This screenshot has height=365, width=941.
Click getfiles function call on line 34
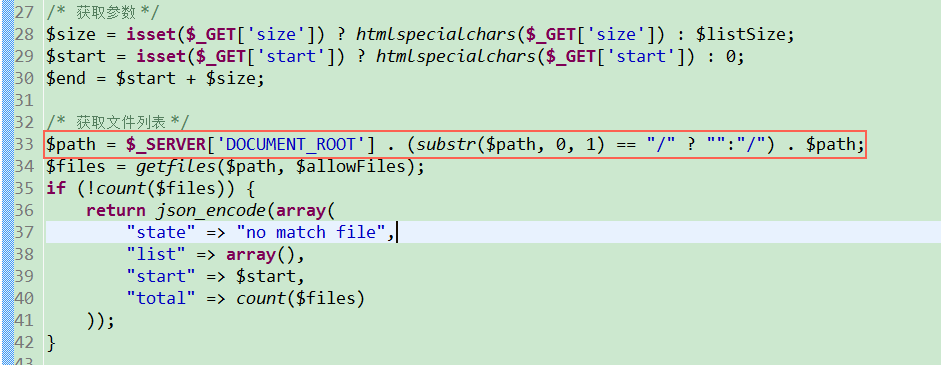pyautogui.click(x=175, y=166)
